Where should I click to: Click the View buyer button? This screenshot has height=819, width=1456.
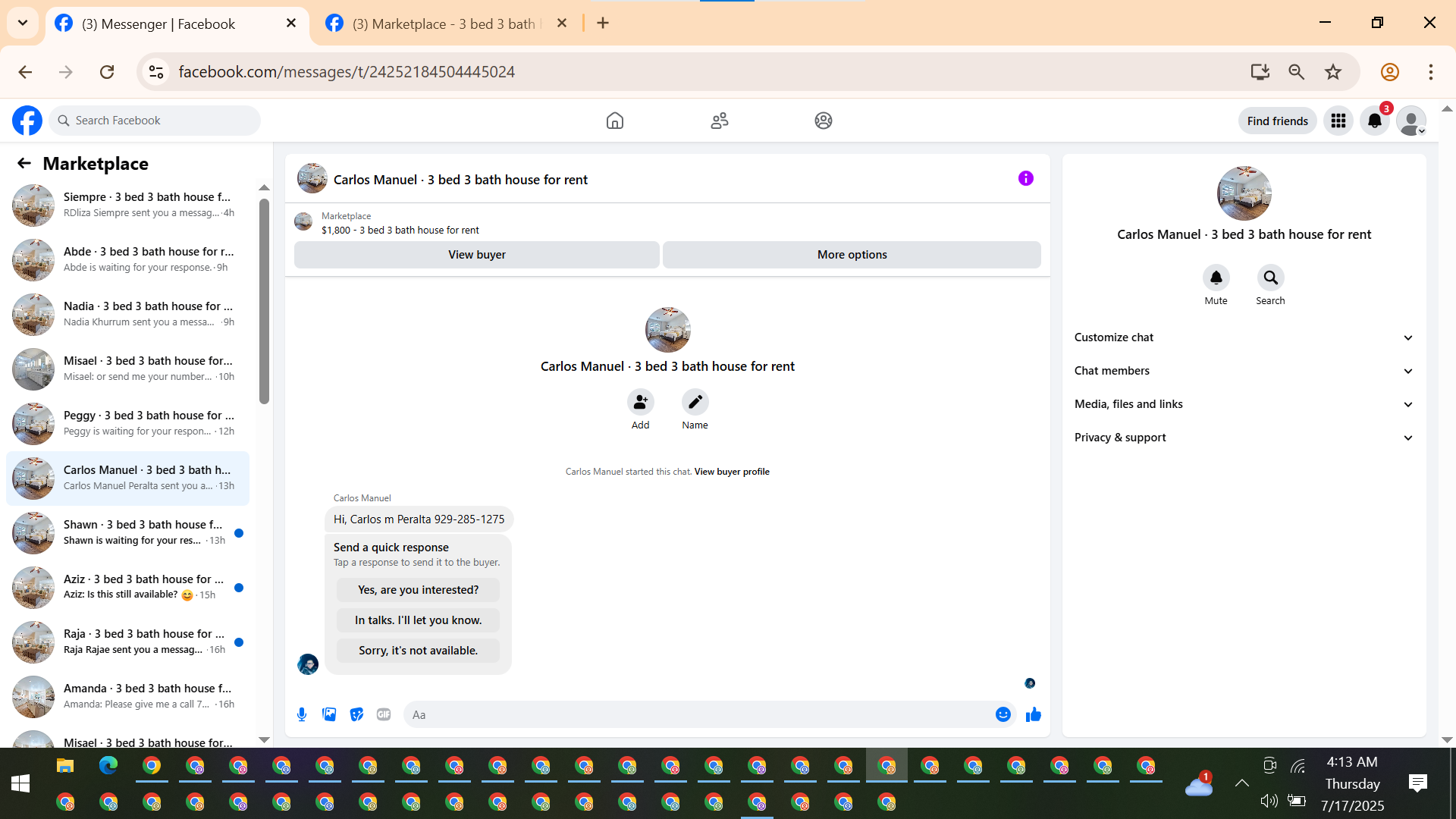click(x=476, y=255)
